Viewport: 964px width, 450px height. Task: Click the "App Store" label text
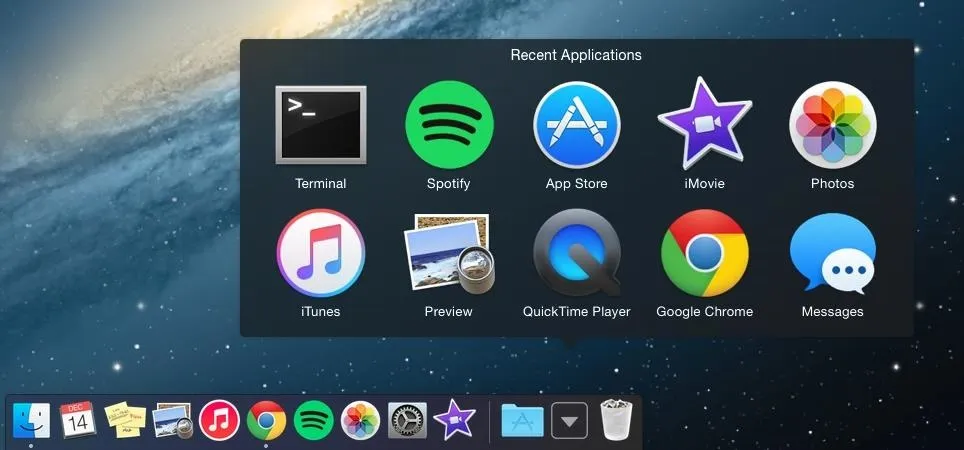pyautogui.click(x=577, y=184)
